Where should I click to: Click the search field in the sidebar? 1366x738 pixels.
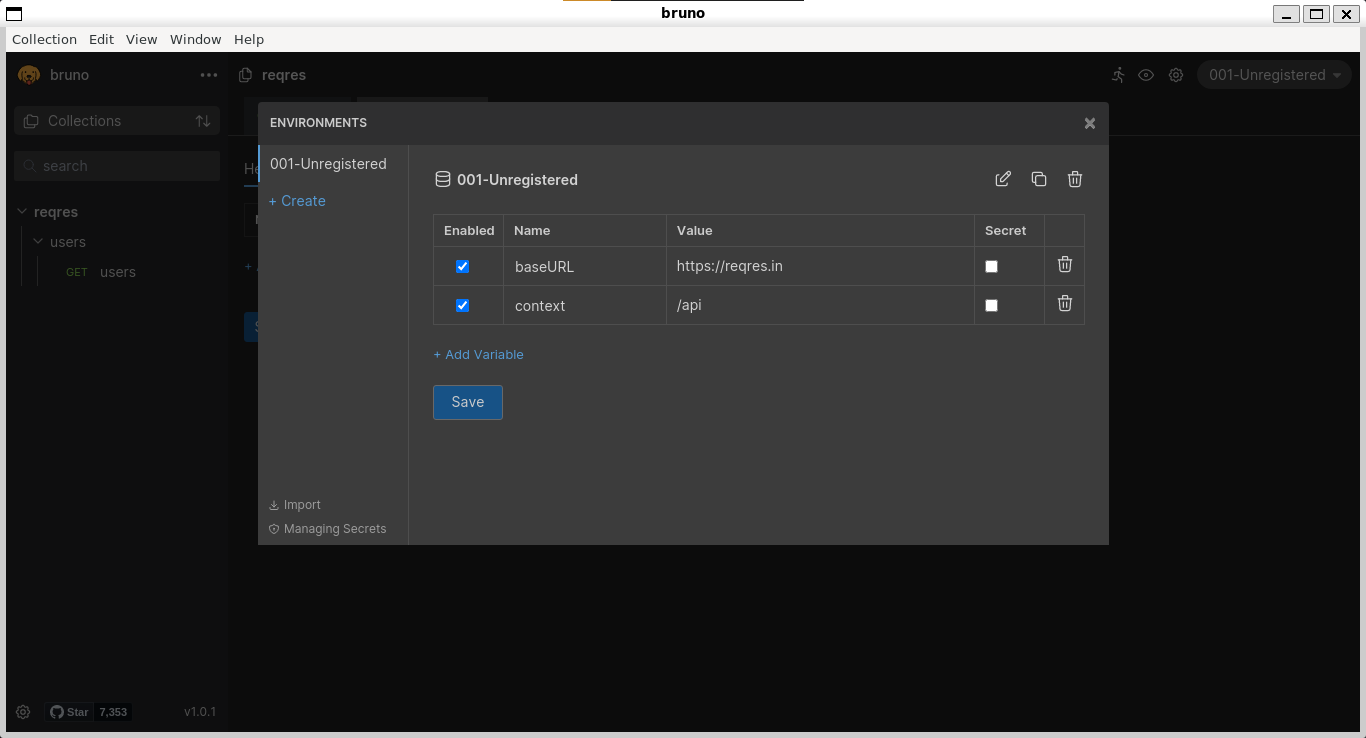click(116, 165)
